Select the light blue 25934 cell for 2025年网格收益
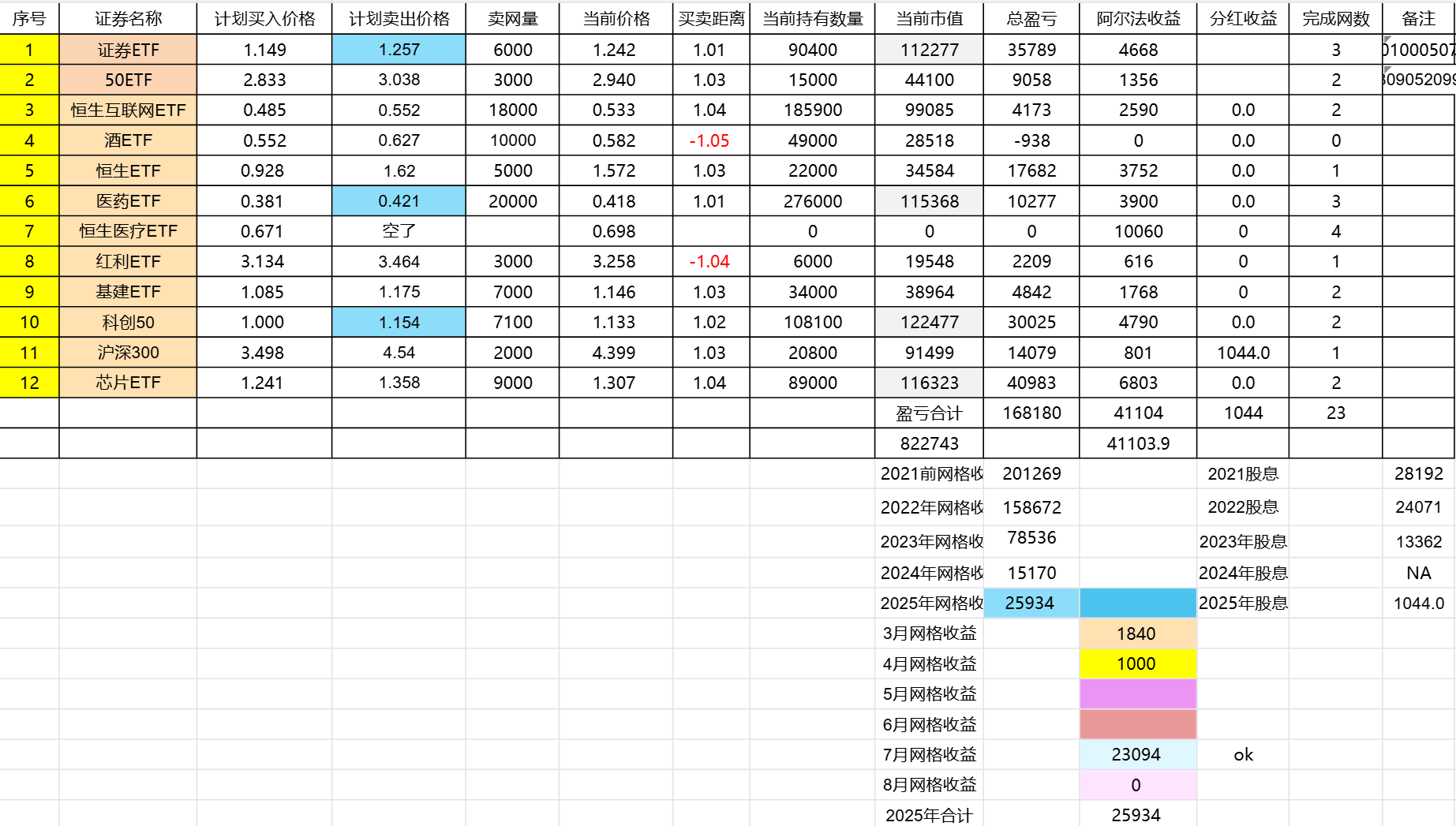 pos(1031,604)
